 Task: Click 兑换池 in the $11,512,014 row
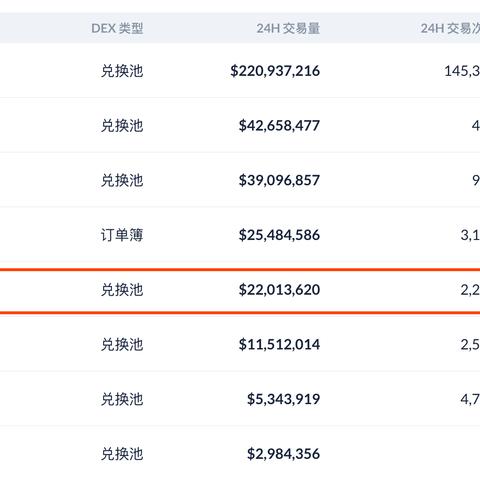[122, 344]
